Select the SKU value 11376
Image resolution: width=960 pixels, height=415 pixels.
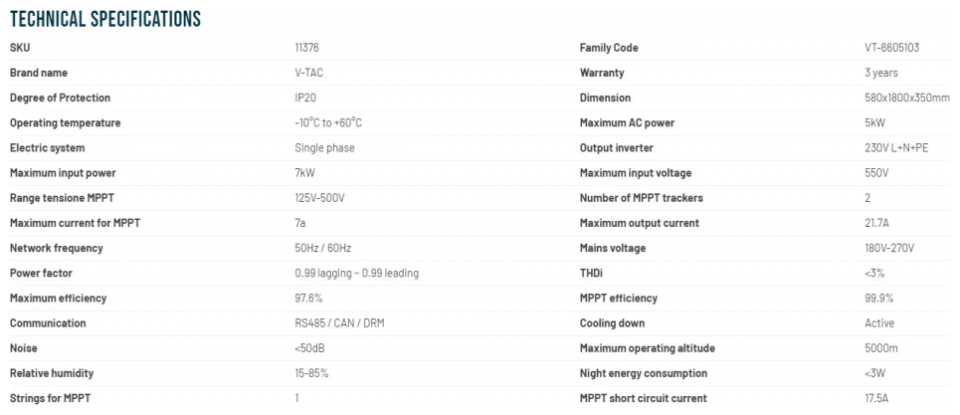coord(307,48)
